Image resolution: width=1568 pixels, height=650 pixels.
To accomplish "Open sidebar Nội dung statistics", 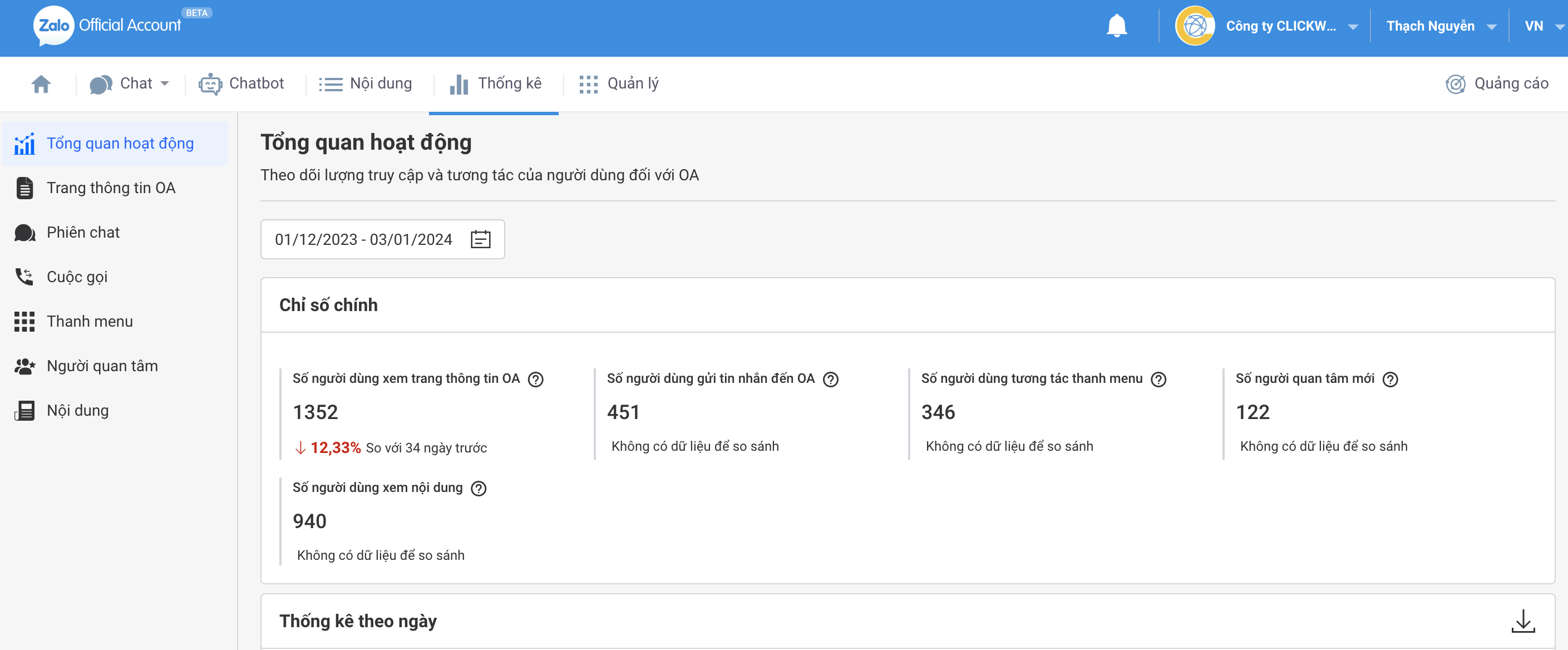I will click(115, 410).
